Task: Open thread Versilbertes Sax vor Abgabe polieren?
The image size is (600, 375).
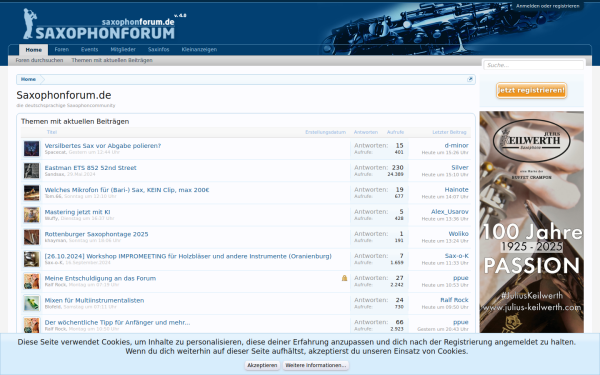Action: [x=103, y=145]
